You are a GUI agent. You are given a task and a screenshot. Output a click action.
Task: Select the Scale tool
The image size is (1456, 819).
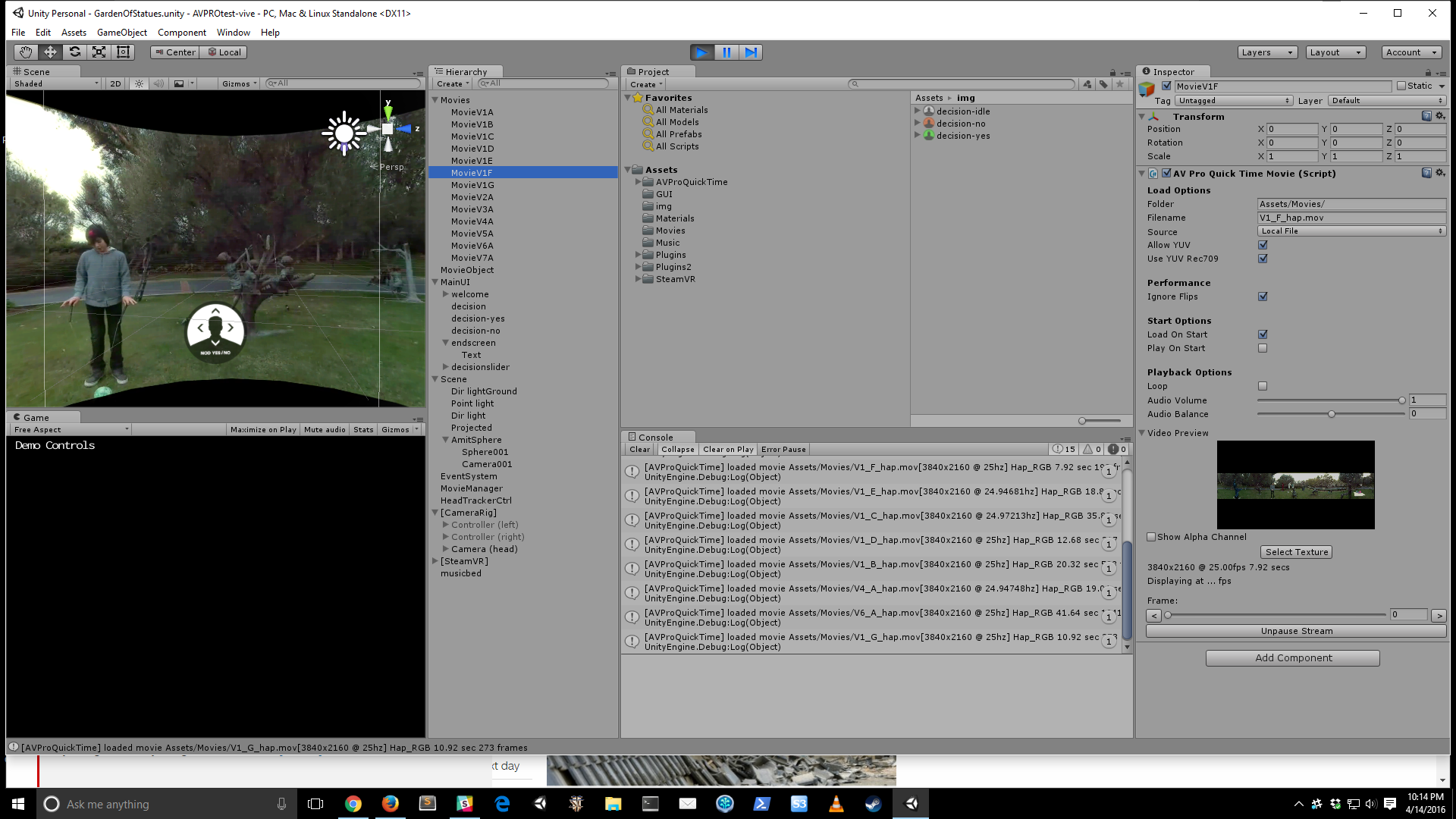99,52
